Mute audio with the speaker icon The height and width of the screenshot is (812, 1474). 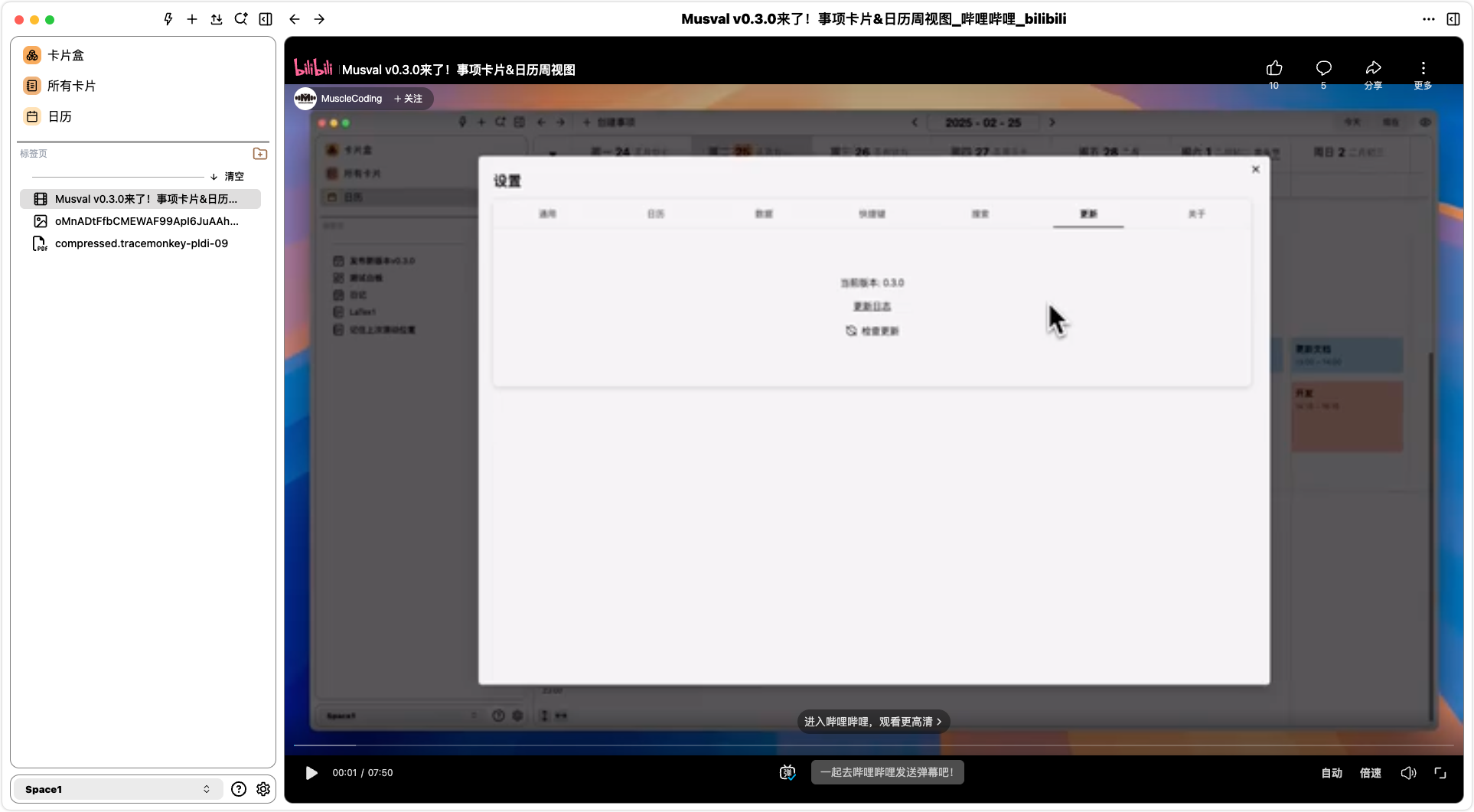pyautogui.click(x=1408, y=773)
